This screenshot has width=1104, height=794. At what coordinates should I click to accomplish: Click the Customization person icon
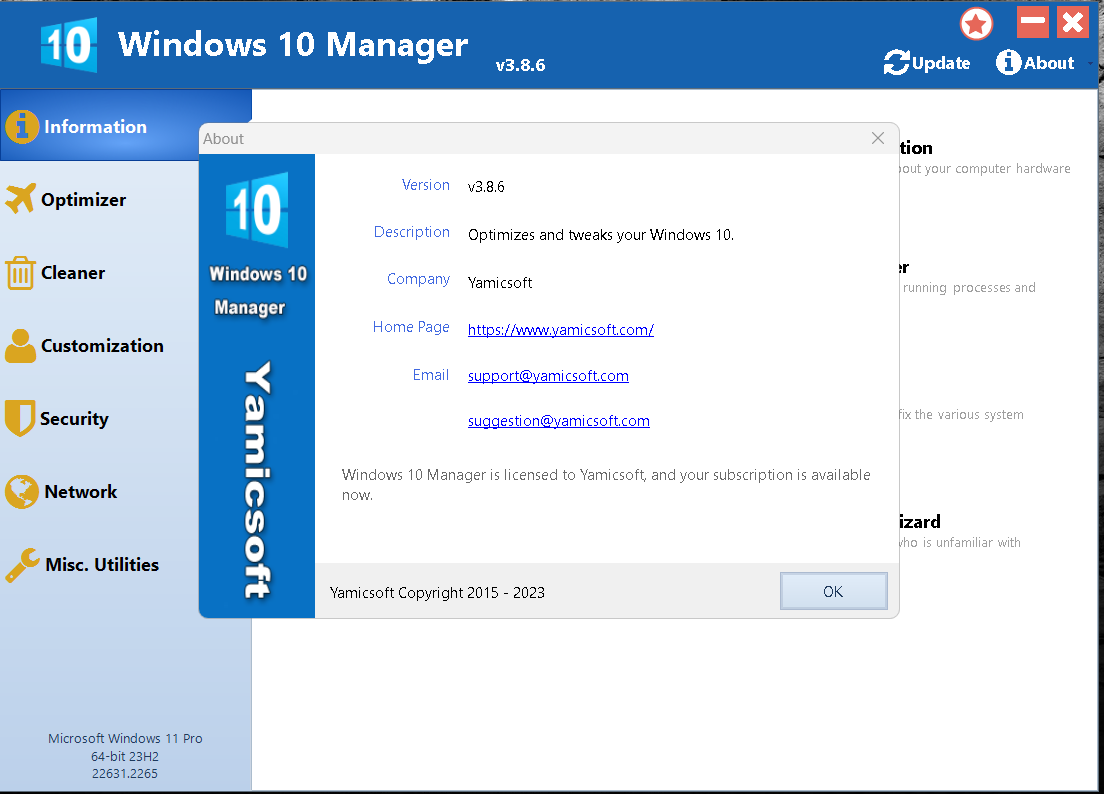pyautogui.click(x=20, y=346)
